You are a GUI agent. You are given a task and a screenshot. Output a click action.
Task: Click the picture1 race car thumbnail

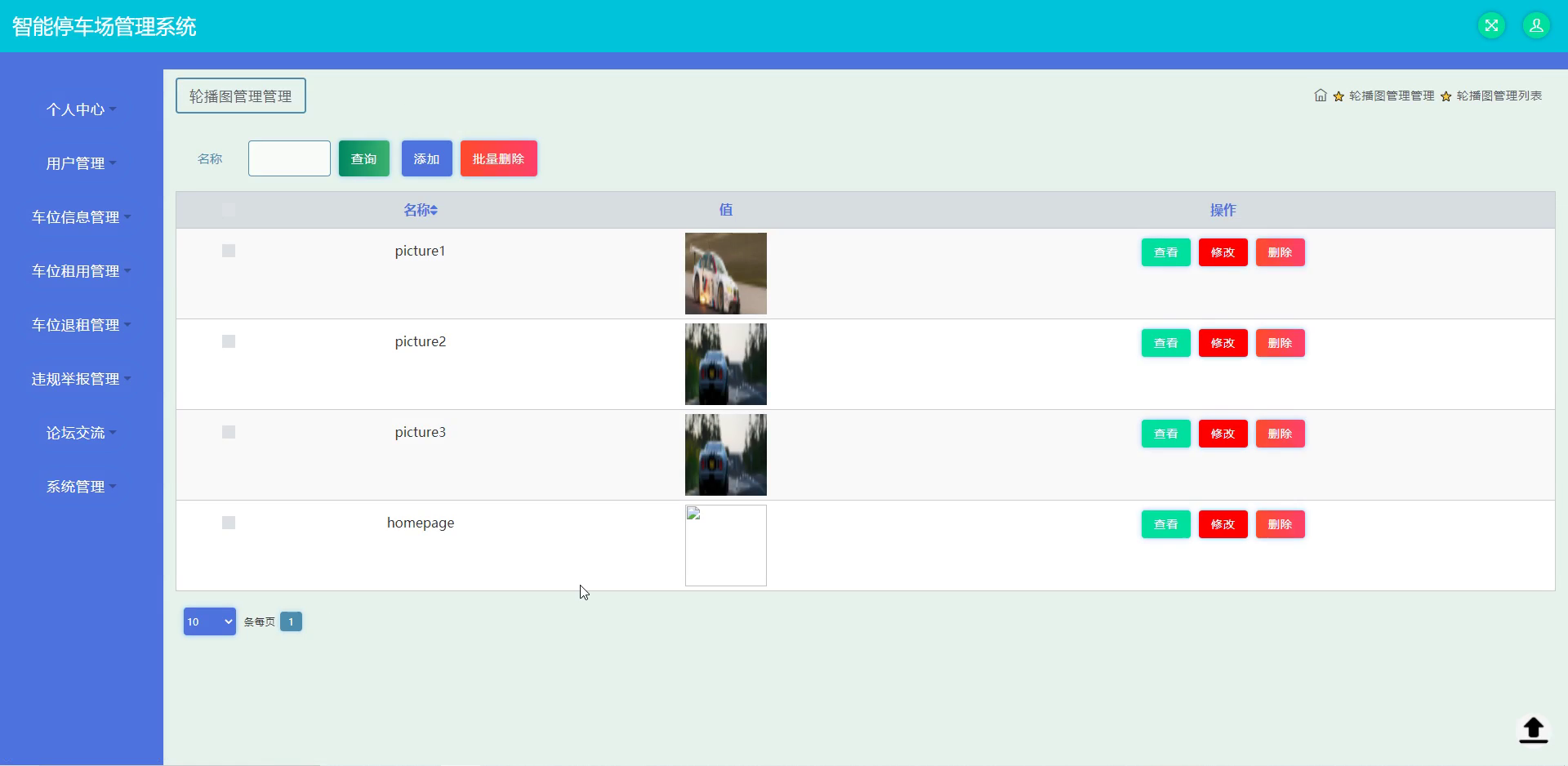click(x=726, y=274)
